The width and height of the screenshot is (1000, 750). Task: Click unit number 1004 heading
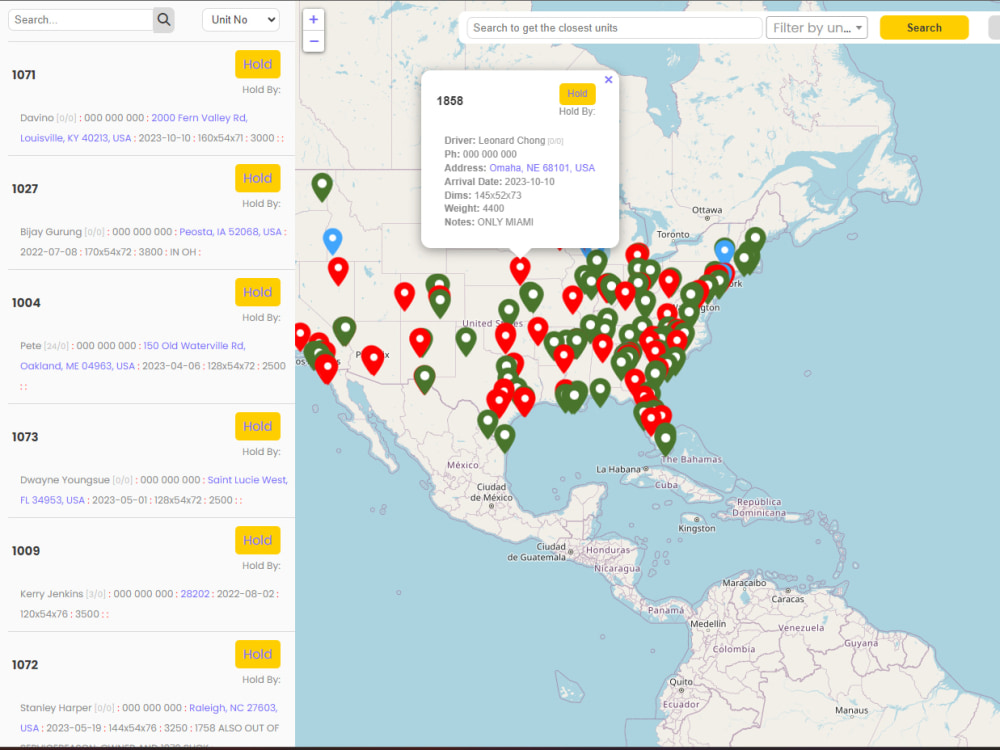26,303
